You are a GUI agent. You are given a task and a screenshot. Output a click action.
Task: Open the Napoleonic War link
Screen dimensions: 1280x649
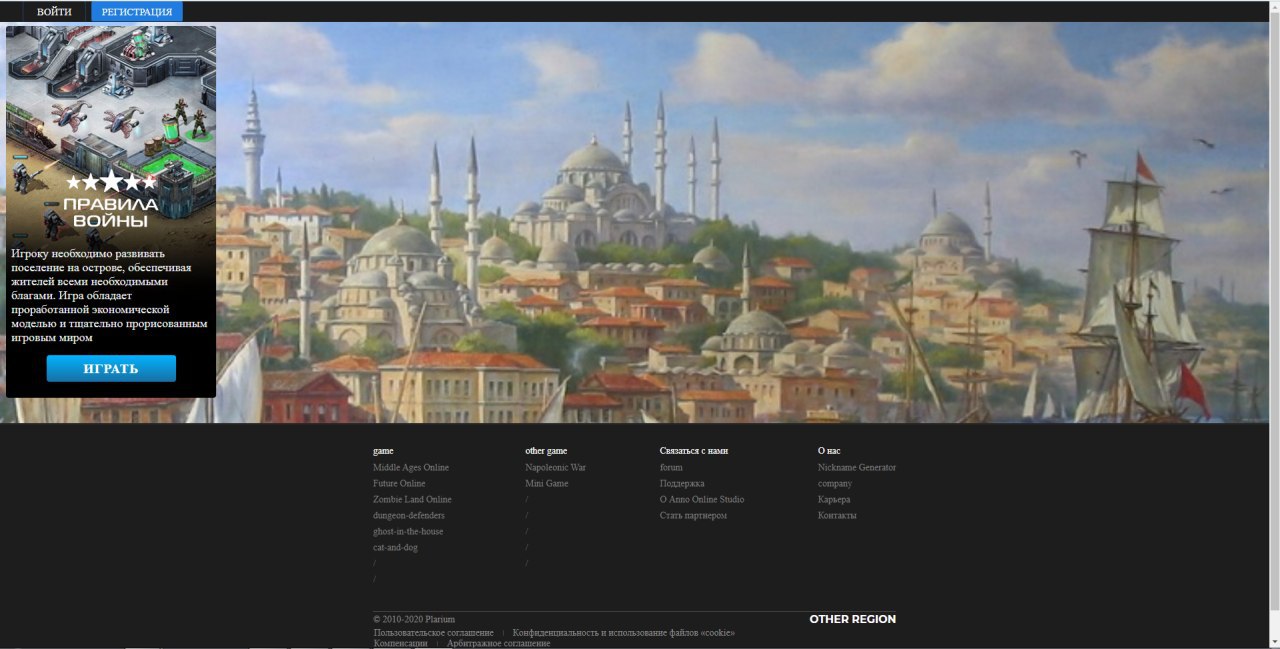pos(555,467)
